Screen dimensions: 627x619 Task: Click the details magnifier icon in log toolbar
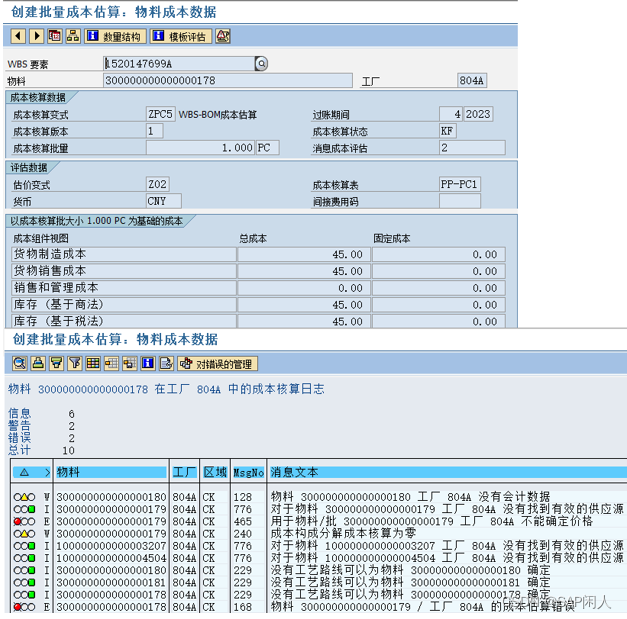[20, 363]
